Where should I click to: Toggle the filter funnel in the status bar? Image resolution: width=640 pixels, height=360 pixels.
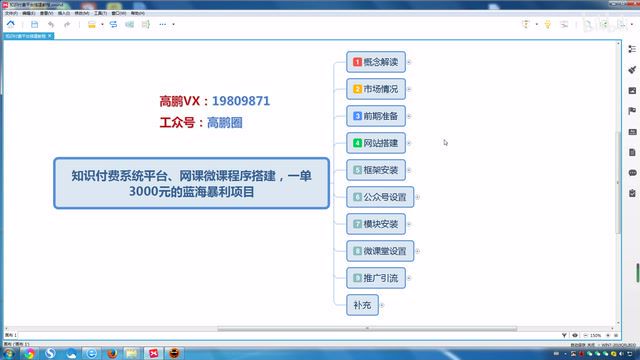pyautogui.click(x=564, y=335)
